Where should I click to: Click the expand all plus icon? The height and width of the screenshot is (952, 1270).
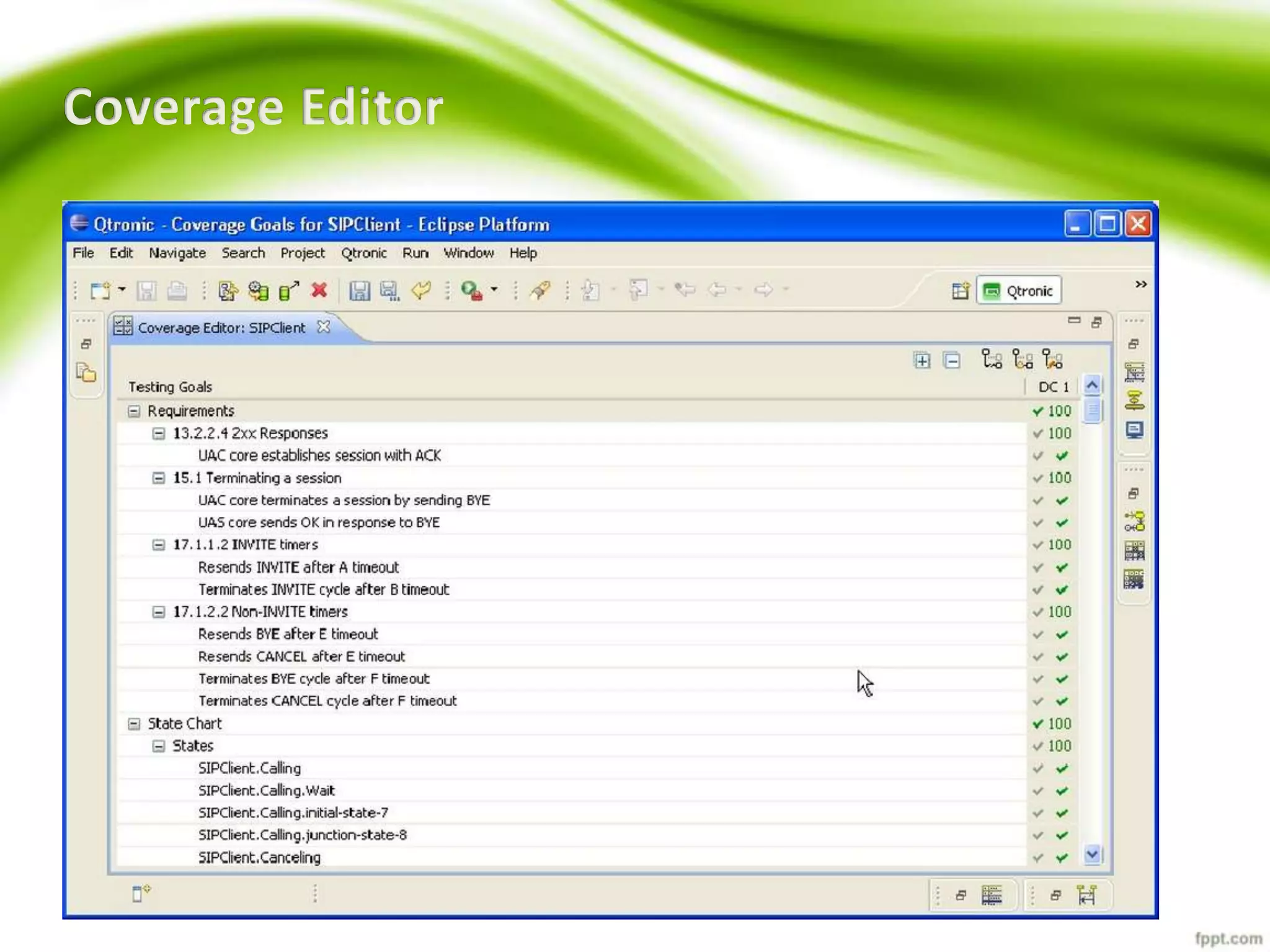922,360
